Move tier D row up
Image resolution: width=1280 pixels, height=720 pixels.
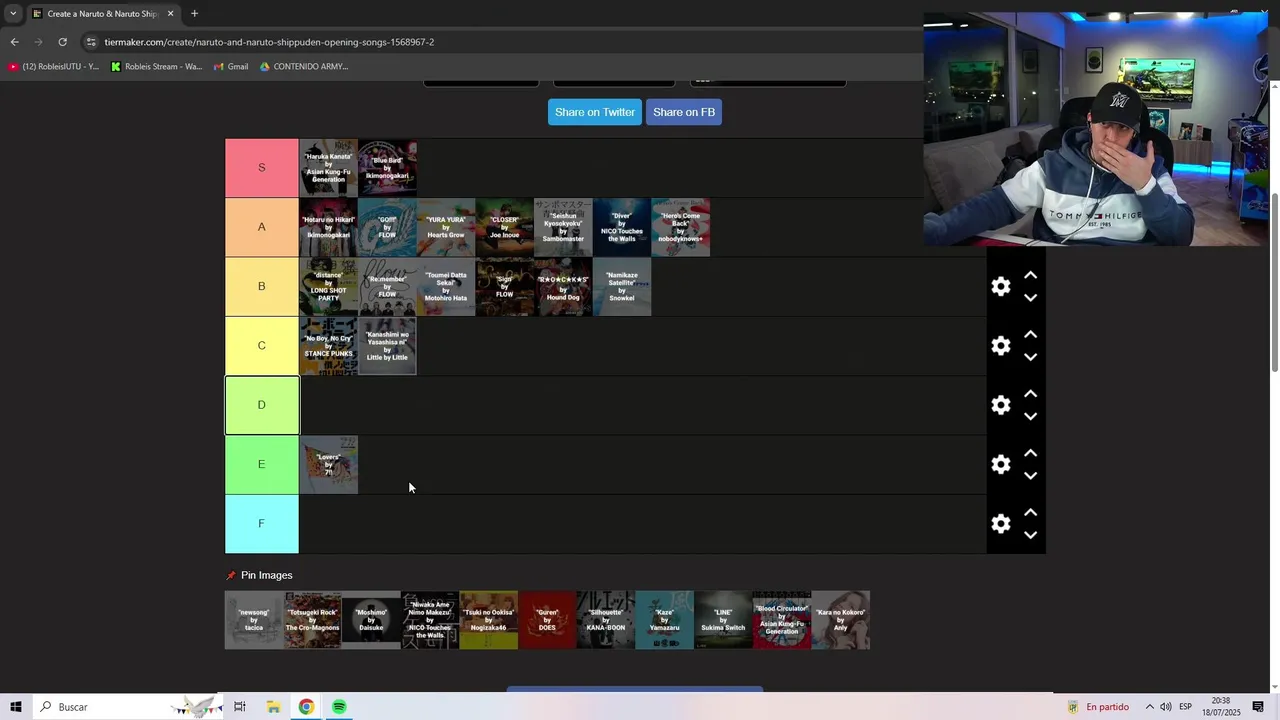tap(1030, 394)
